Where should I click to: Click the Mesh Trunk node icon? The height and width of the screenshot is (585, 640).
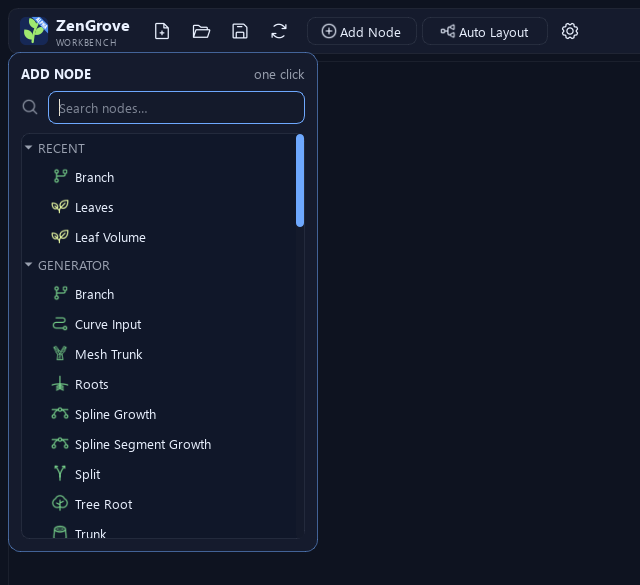click(60, 353)
